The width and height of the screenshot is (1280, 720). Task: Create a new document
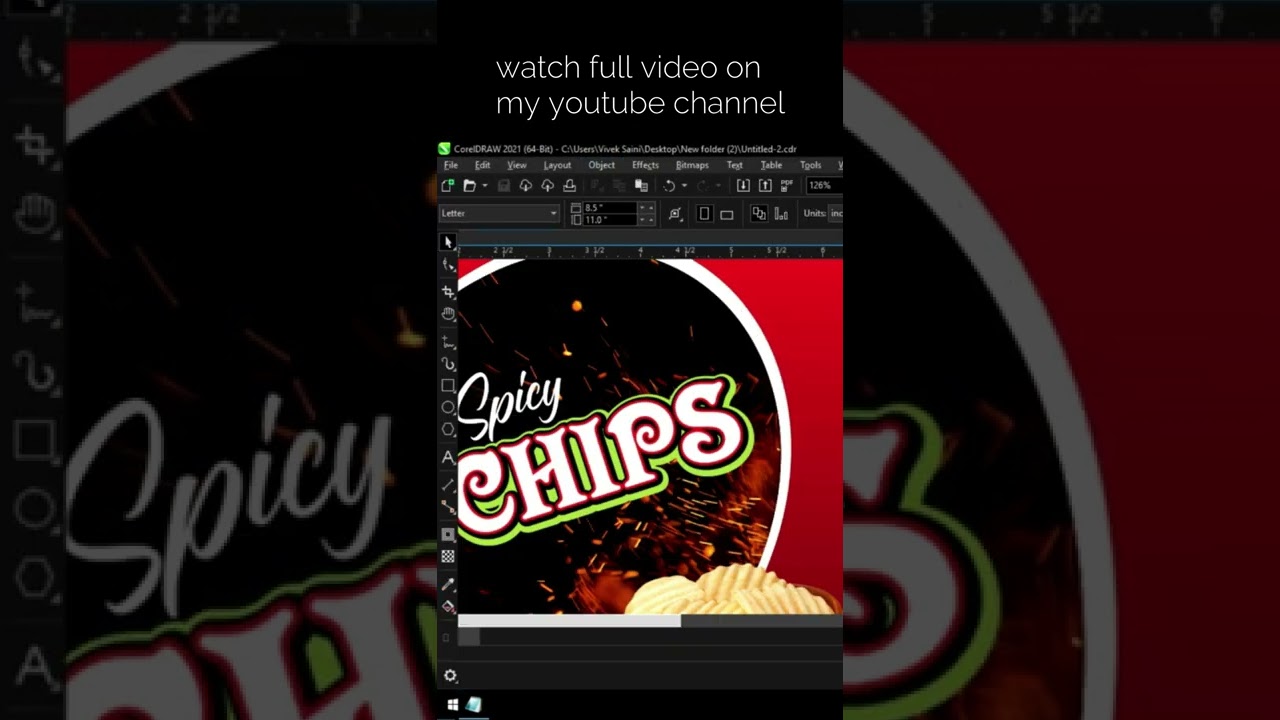[447, 186]
